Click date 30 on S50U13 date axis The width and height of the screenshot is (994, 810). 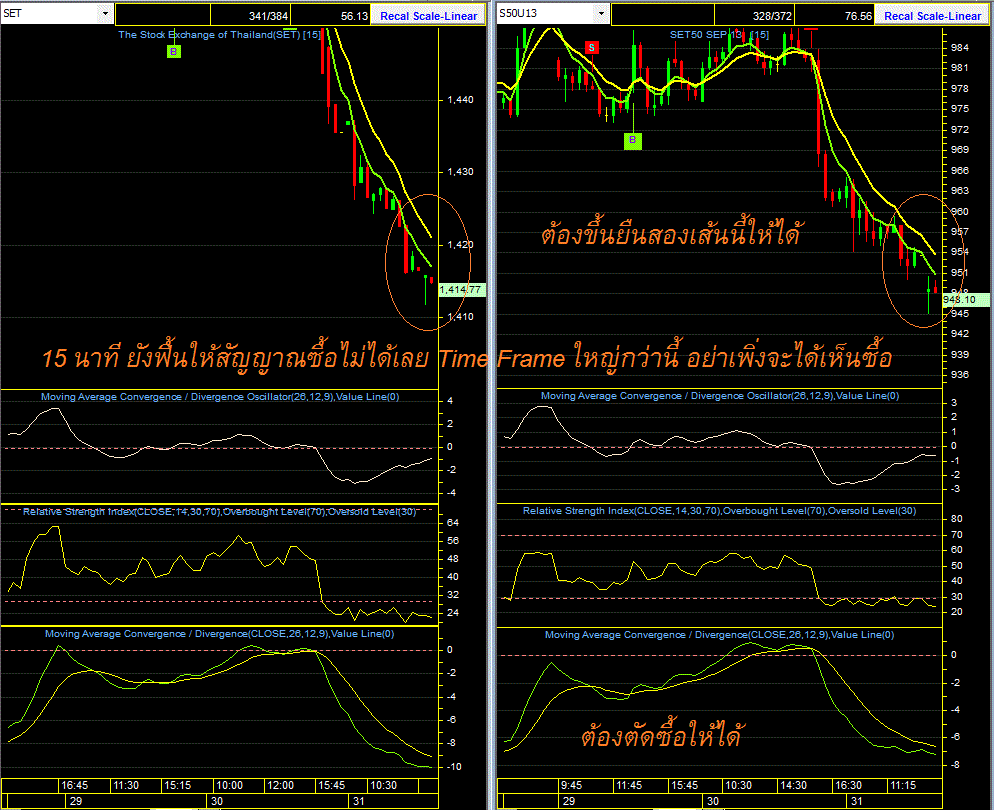tap(713, 801)
